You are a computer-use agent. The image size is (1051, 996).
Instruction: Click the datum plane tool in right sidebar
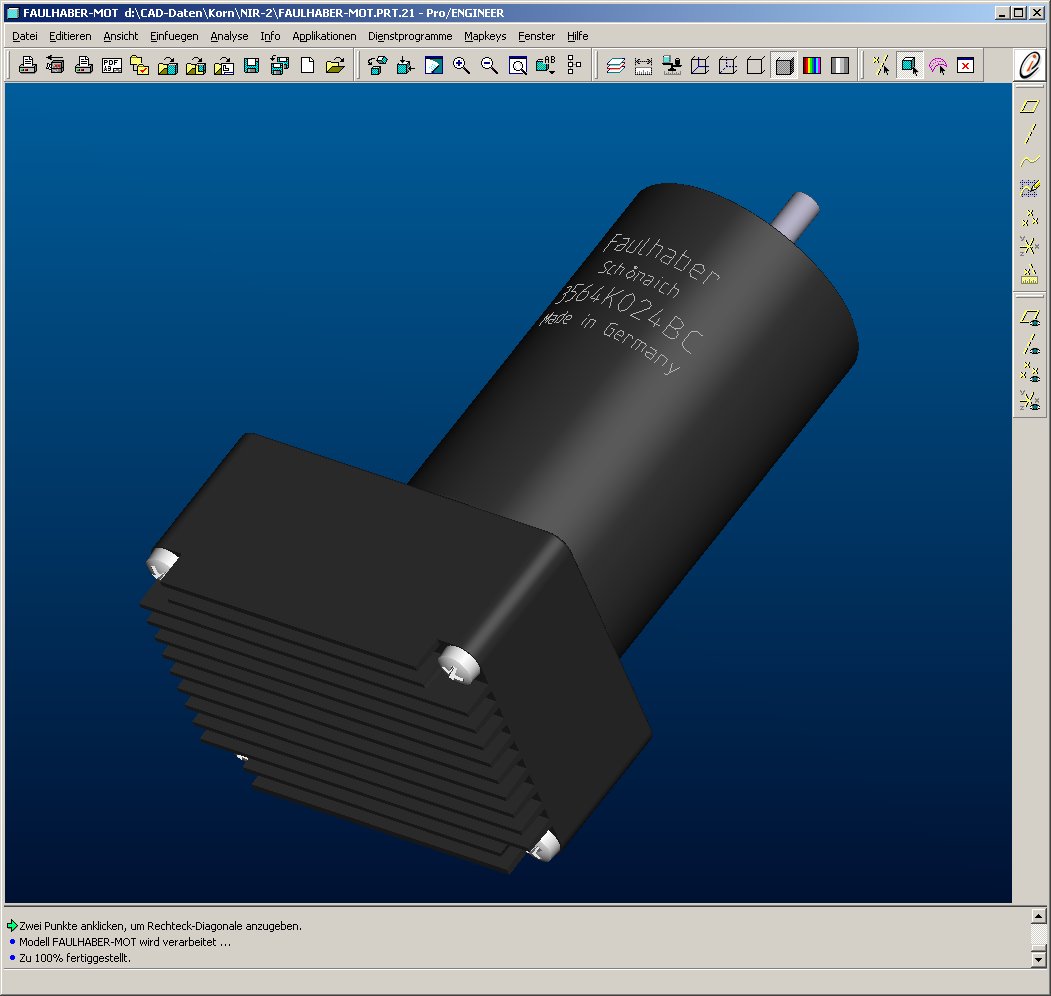[x=1030, y=106]
